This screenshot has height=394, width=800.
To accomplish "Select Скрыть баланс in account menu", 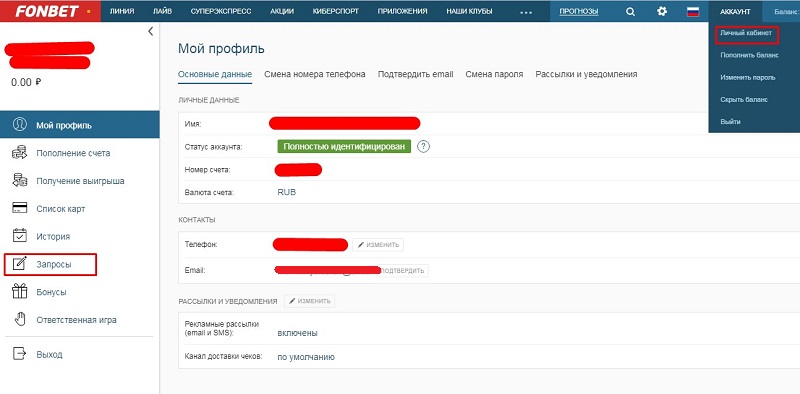I will [x=744, y=100].
